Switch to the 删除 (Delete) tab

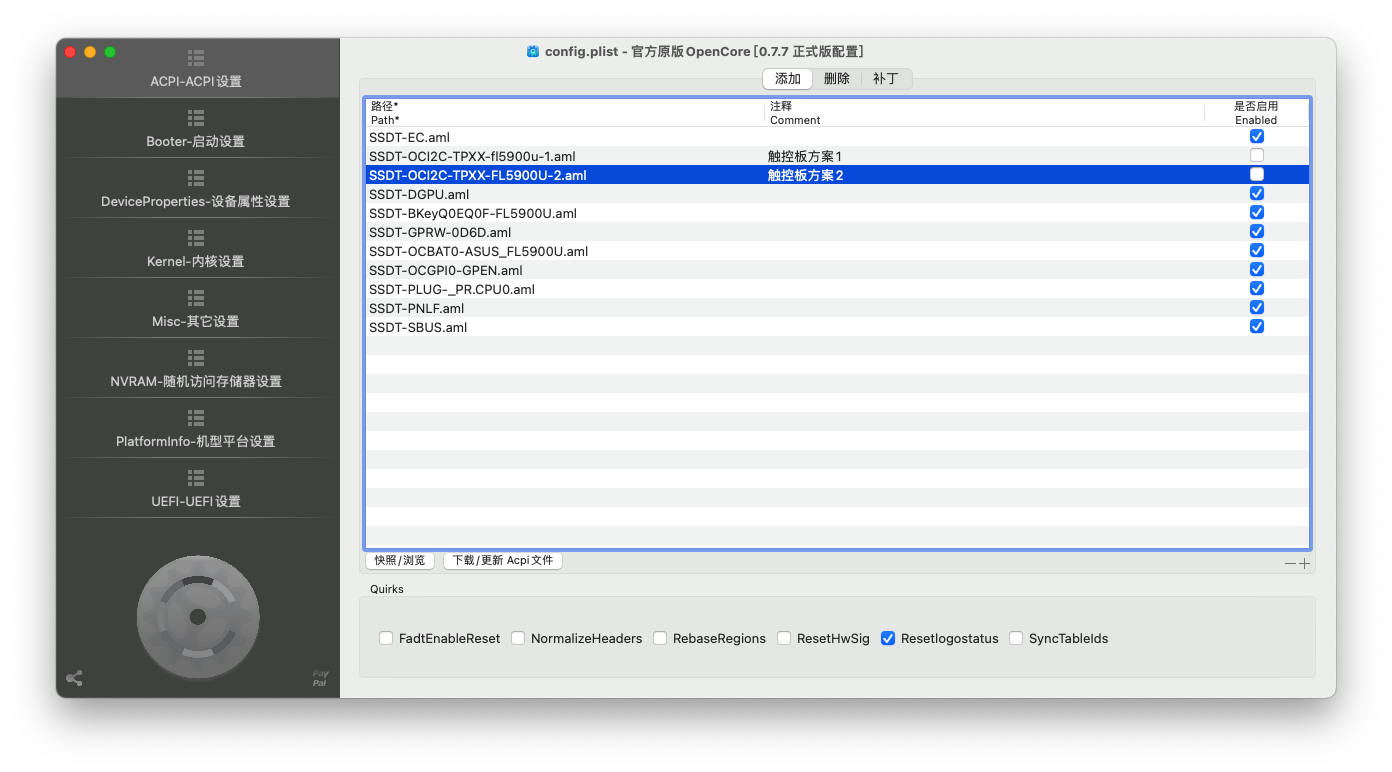(836, 79)
